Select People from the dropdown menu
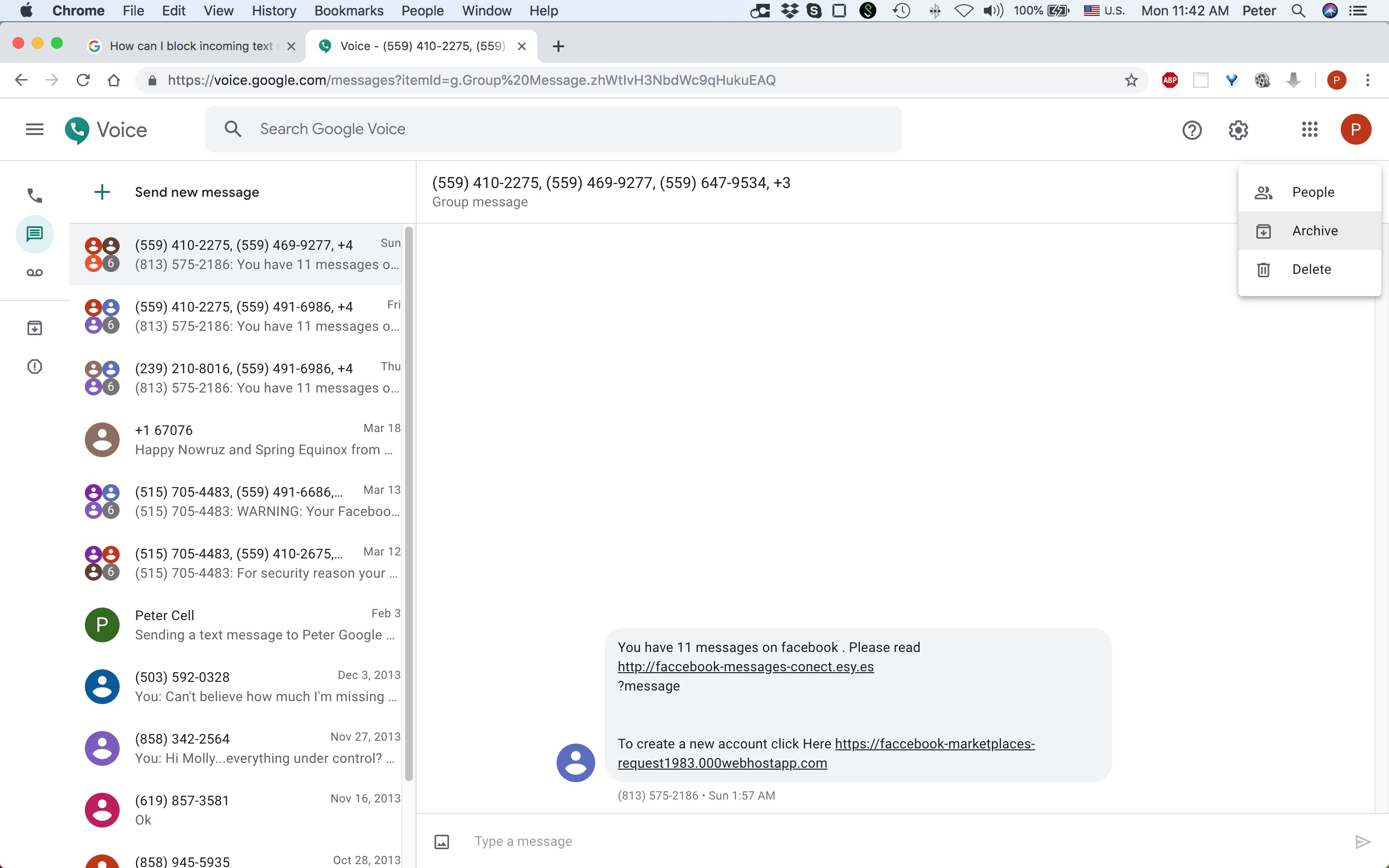This screenshot has height=868, width=1389. point(1309,192)
